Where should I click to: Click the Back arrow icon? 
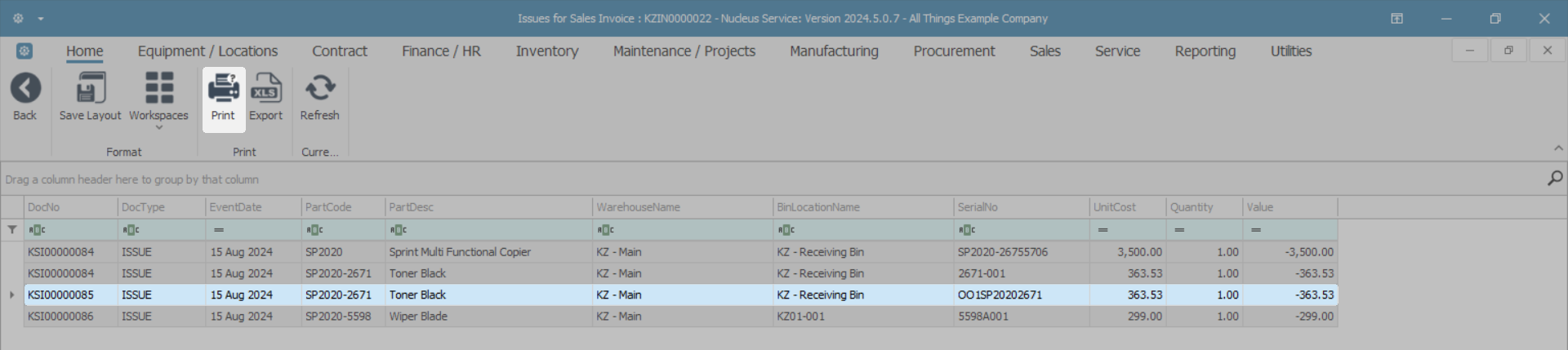pyautogui.click(x=25, y=89)
